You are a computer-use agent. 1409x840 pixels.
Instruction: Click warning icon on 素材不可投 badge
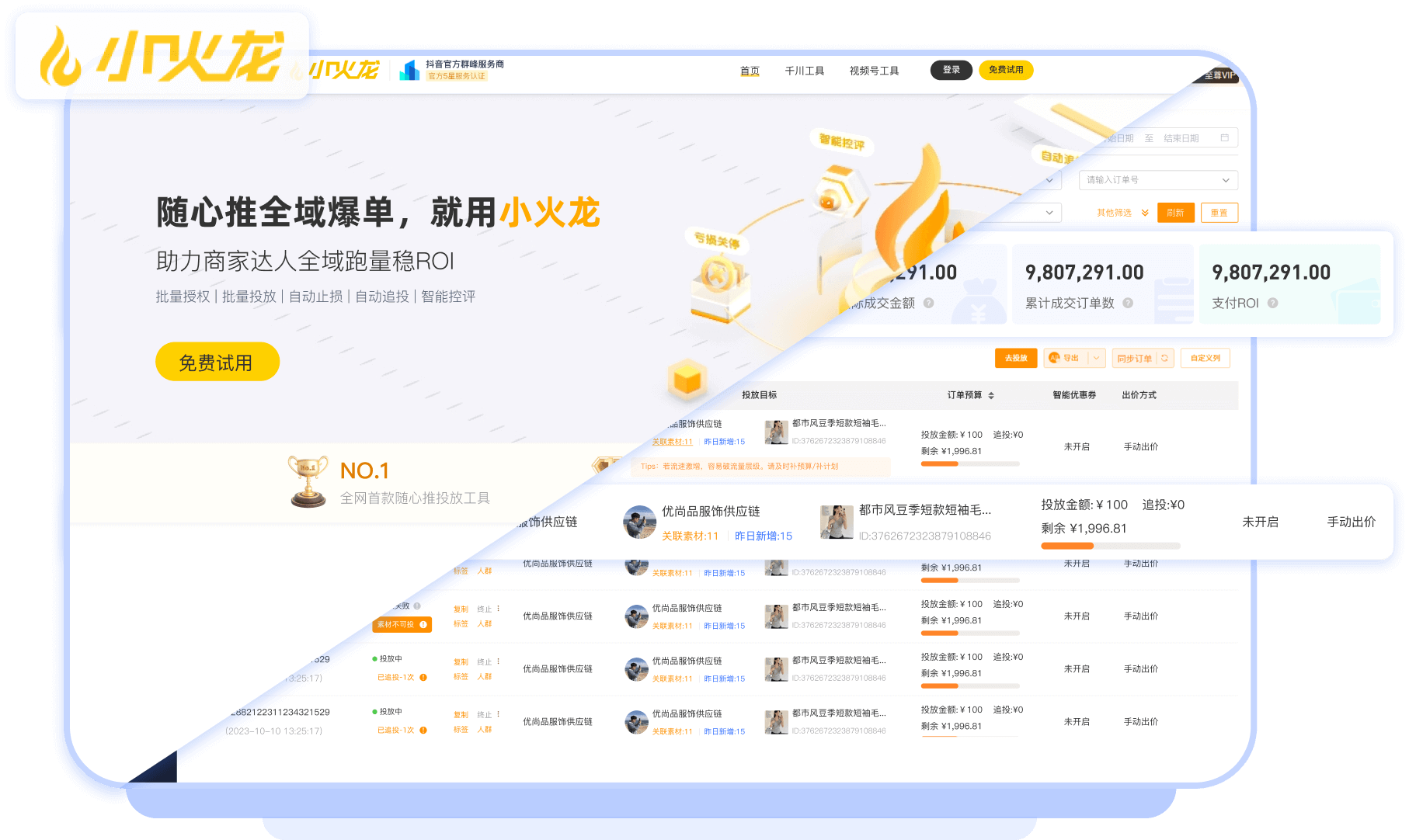point(423,624)
